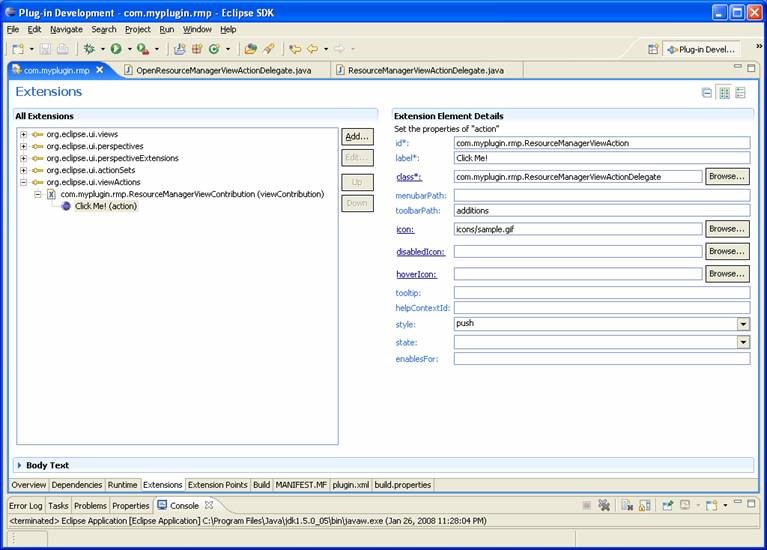Open the Debug dropdown arrow

point(103,49)
